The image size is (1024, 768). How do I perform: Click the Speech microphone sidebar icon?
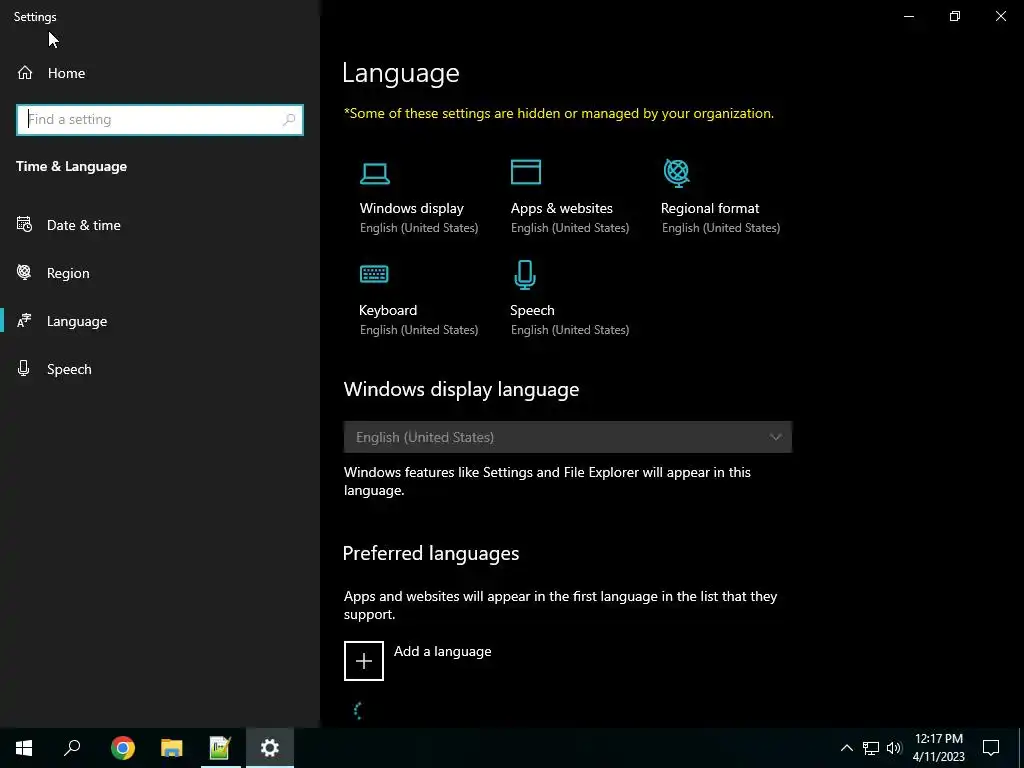[24, 368]
